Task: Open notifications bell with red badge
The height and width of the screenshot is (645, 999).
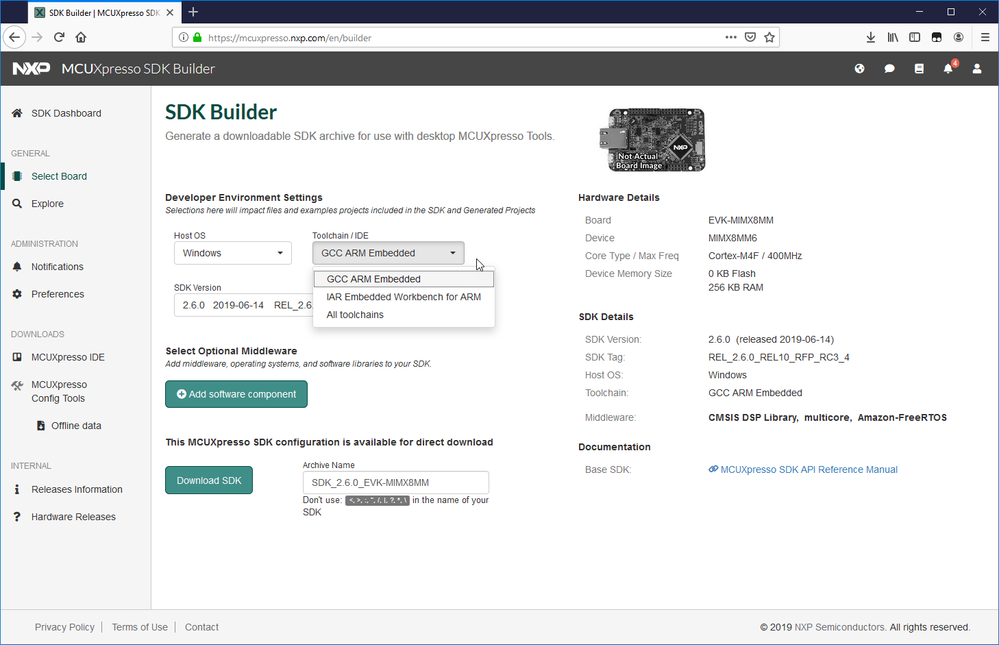Action: point(949,68)
